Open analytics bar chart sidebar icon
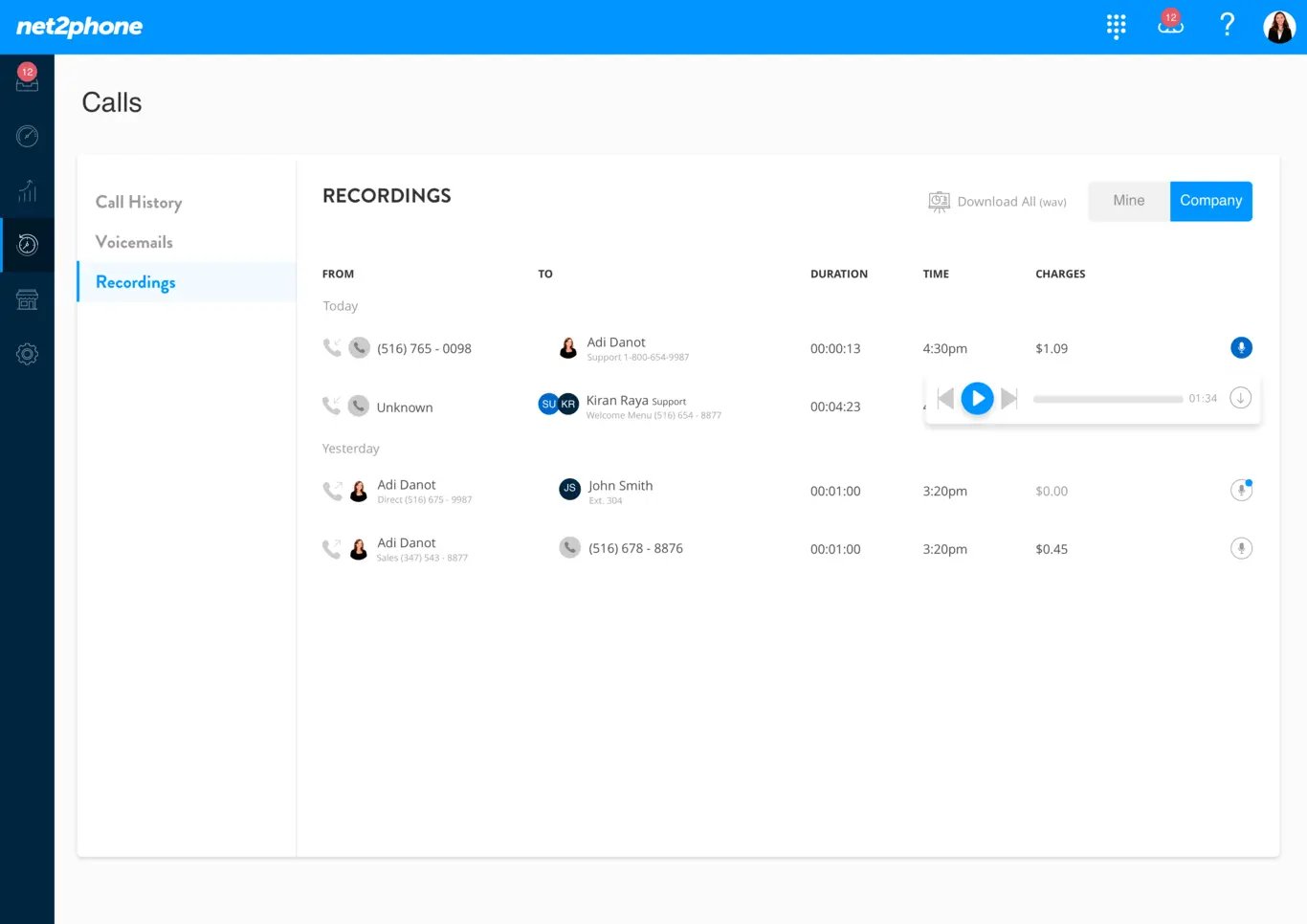Viewport: 1307px width, 924px height. [27, 190]
